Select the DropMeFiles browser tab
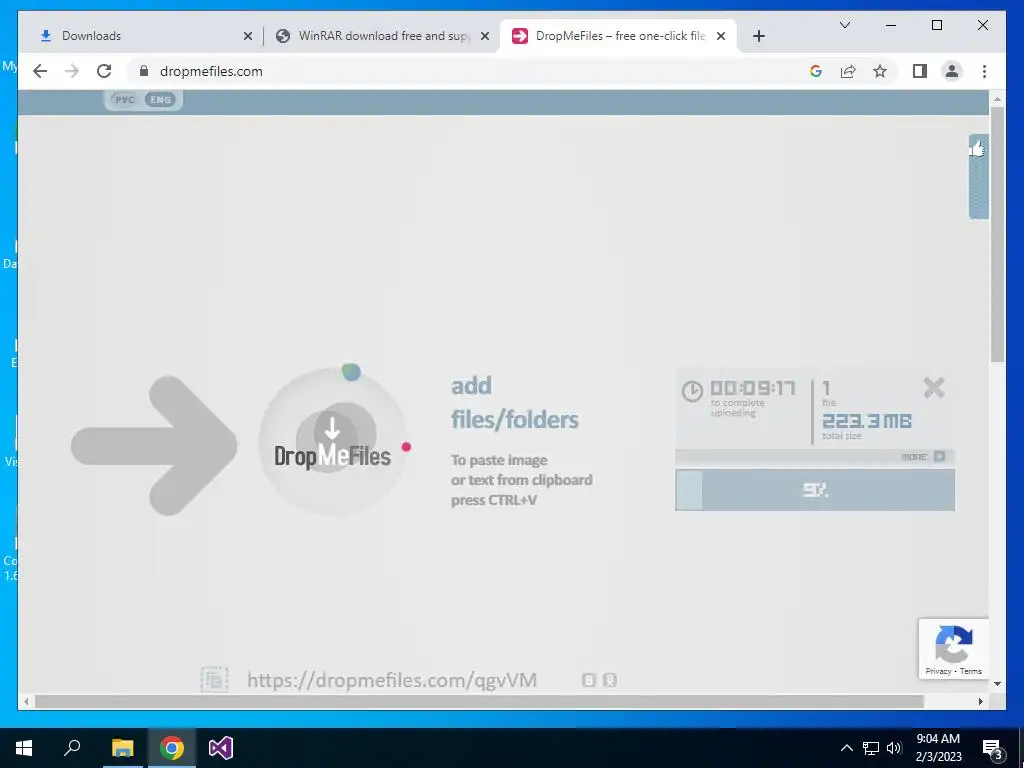1024x768 pixels. 617,36
